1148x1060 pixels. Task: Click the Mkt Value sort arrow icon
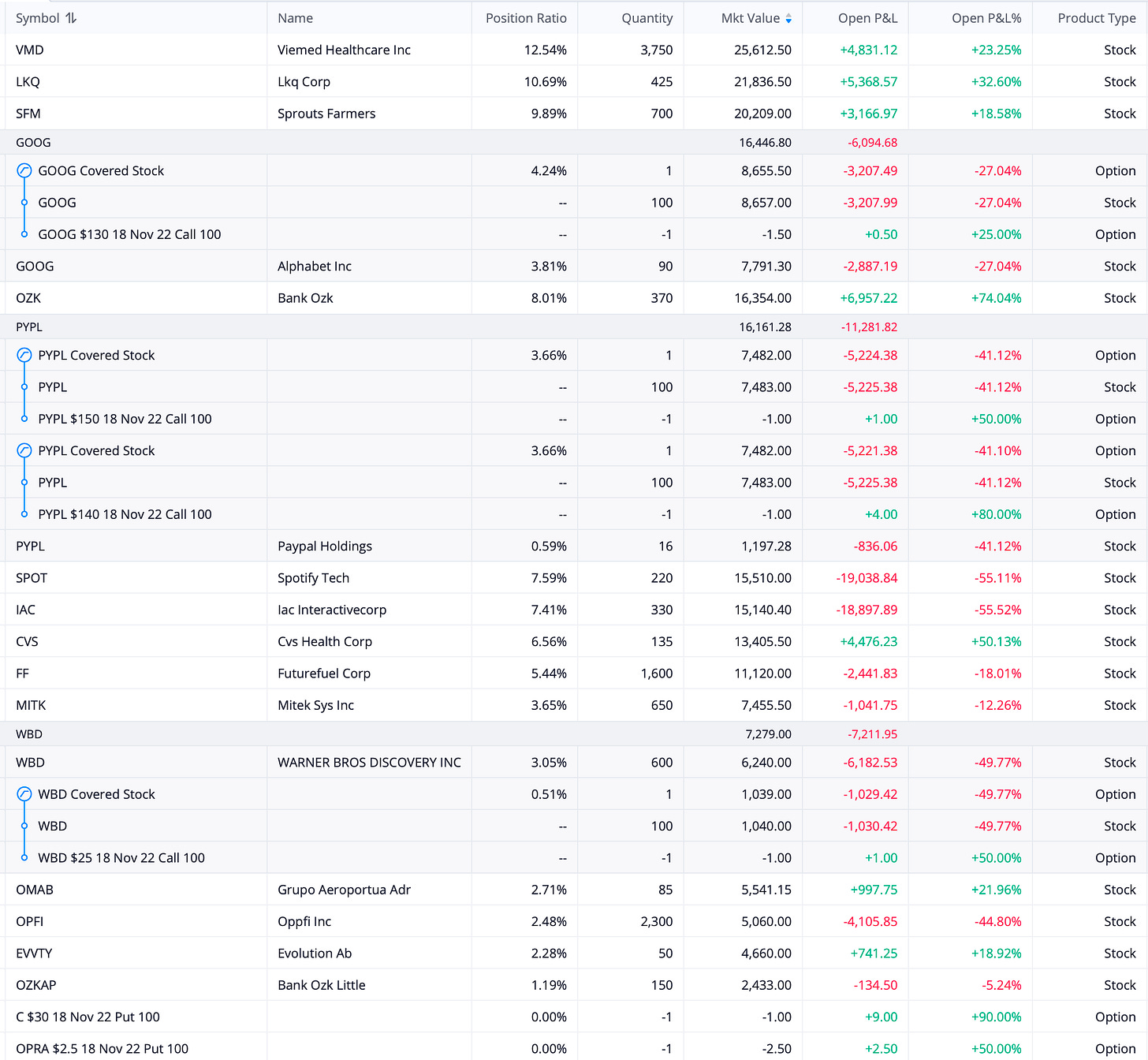click(x=788, y=18)
